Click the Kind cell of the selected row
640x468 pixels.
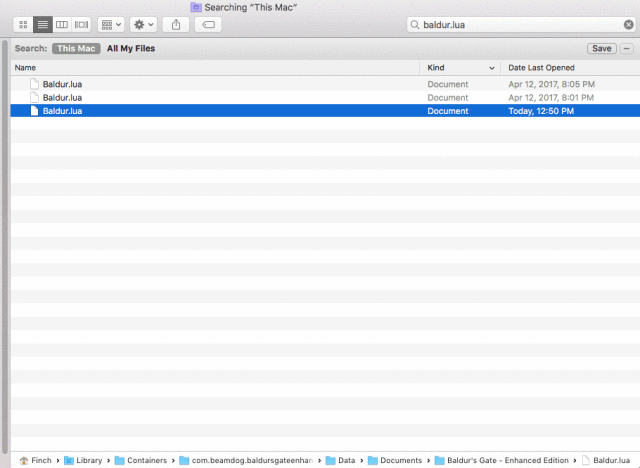(448, 111)
